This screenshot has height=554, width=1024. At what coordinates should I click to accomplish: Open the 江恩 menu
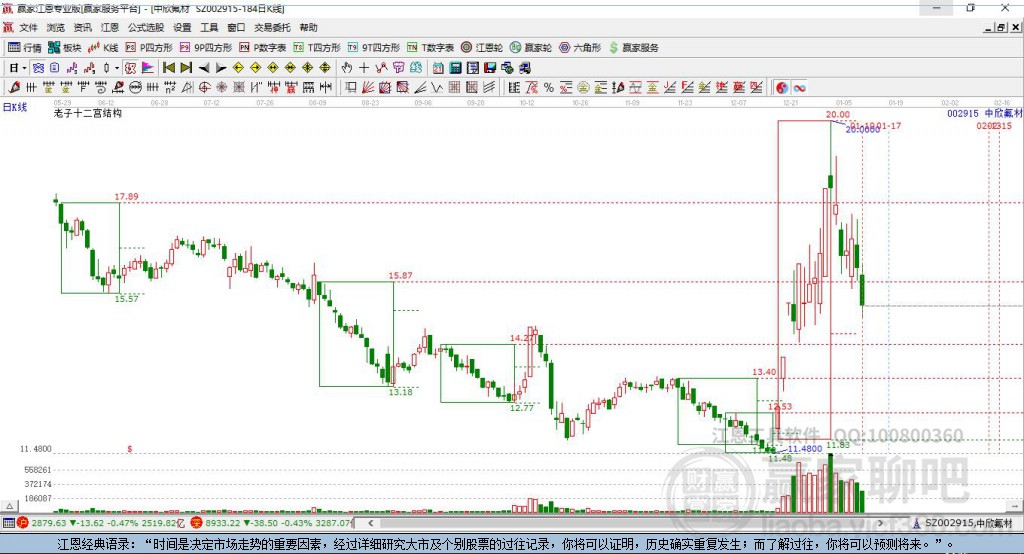tap(109, 27)
